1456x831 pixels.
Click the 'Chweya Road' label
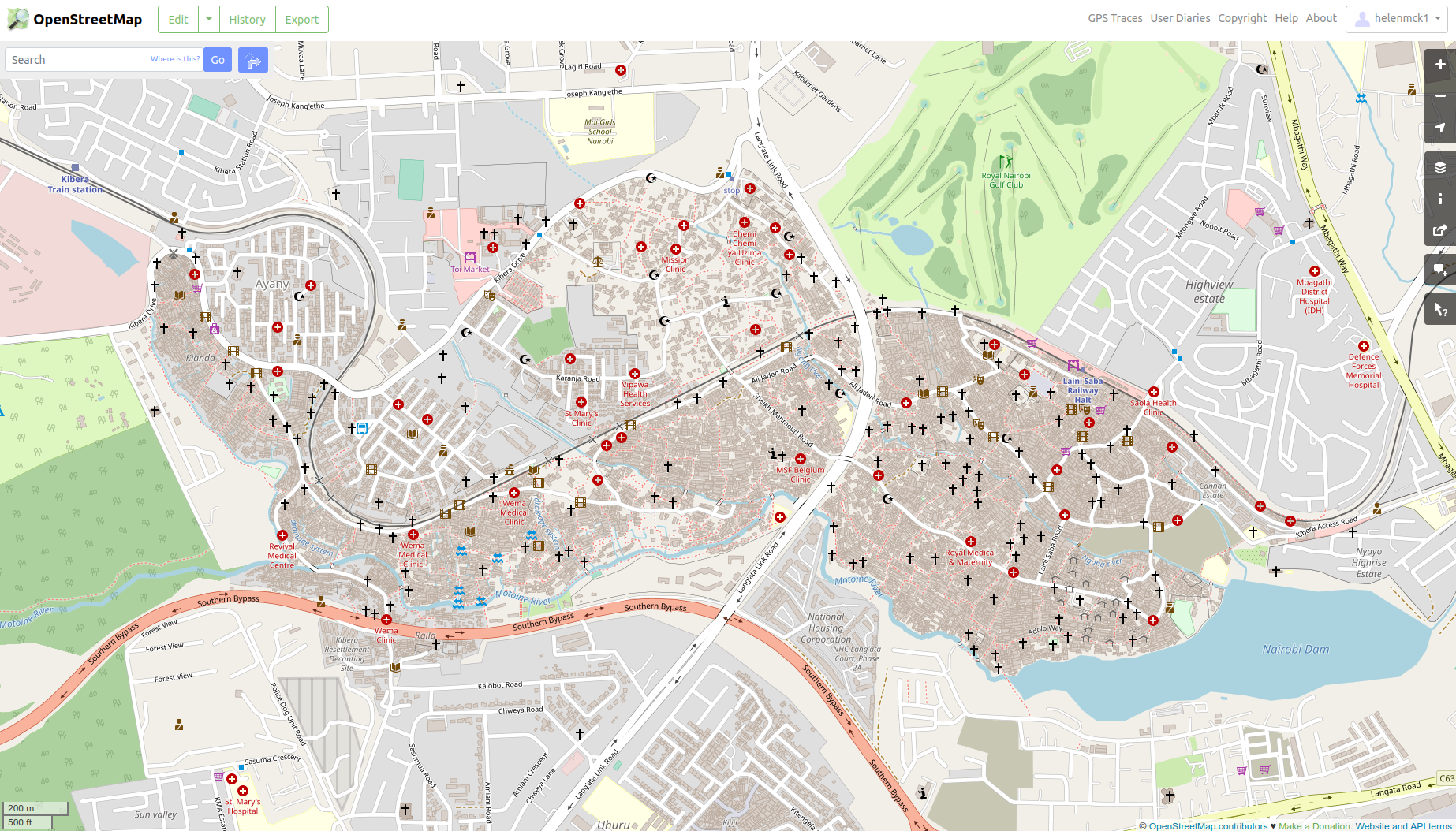(x=521, y=710)
